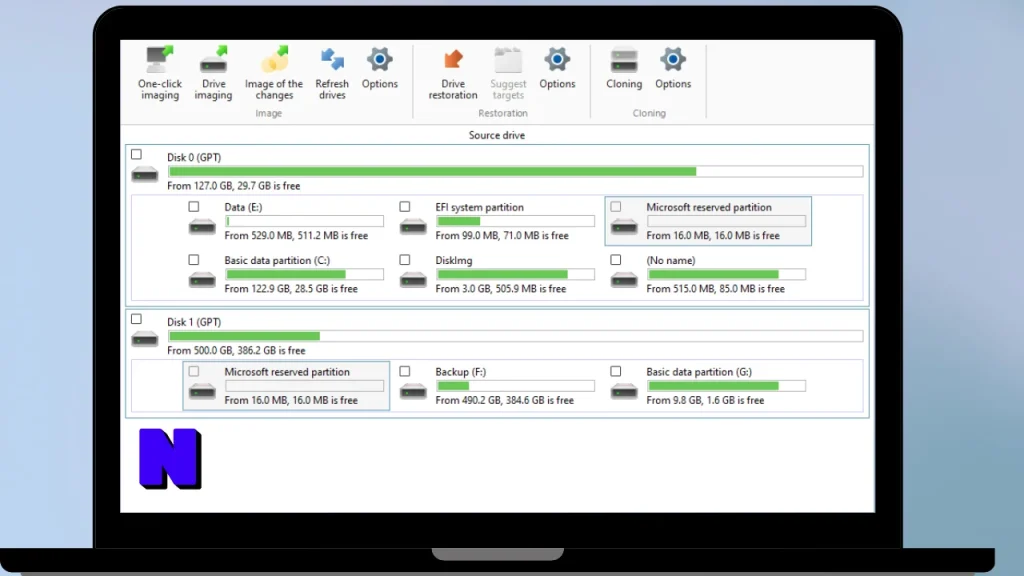Click Basic data partition (G:) drive icon

coord(624,391)
